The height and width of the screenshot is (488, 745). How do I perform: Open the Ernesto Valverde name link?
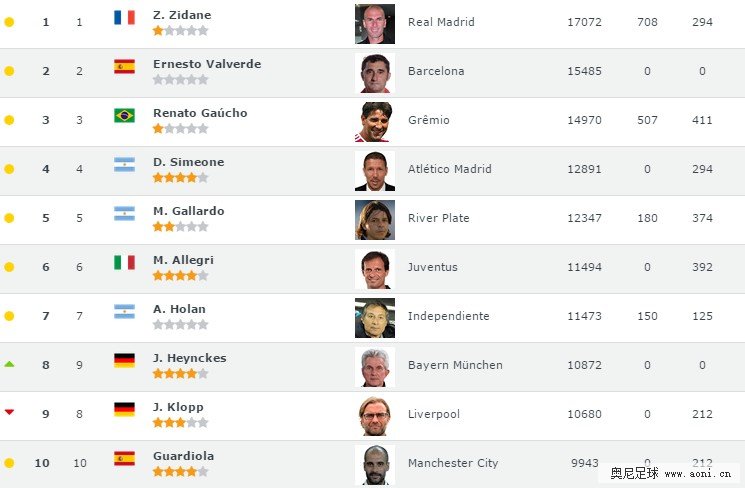pos(207,64)
